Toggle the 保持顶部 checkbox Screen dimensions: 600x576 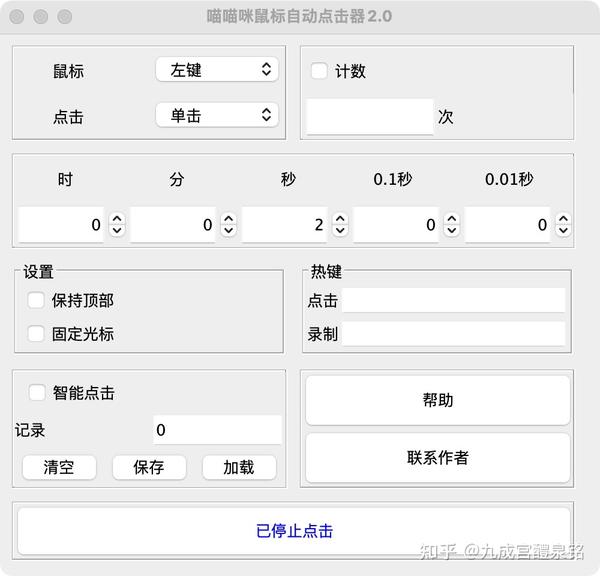click(x=36, y=300)
